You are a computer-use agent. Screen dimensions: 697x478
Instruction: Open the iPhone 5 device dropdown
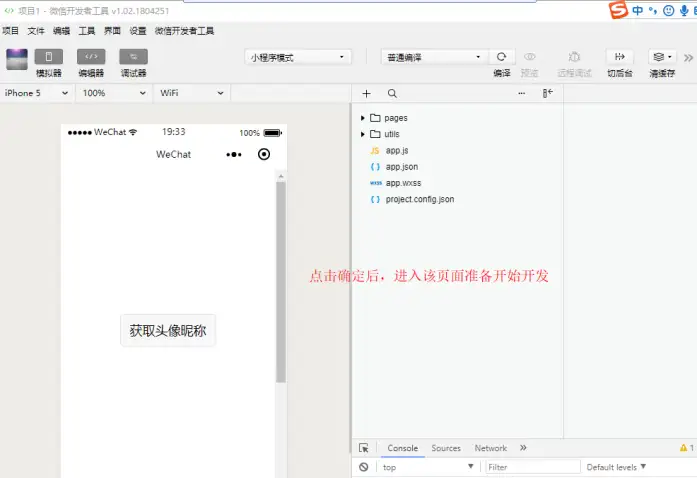click(36, 93)
